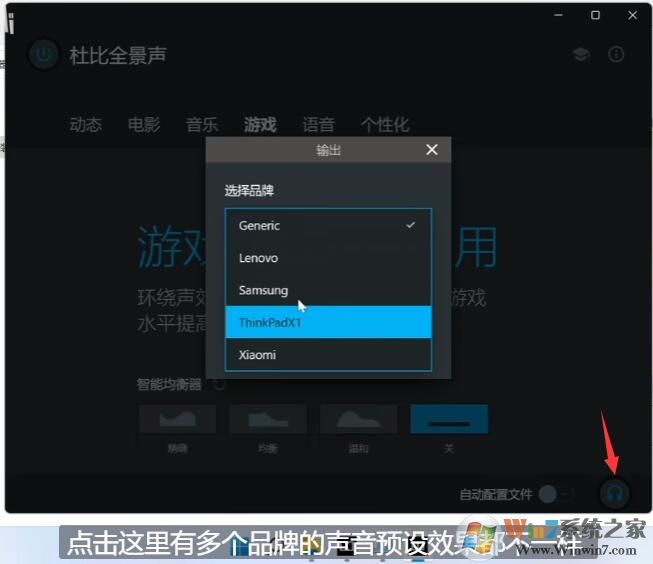Image resolution: width=653 pixels, height=564 pixels.
Task: Toggle the 自动配置文件 switch
Action: (556, 494)
